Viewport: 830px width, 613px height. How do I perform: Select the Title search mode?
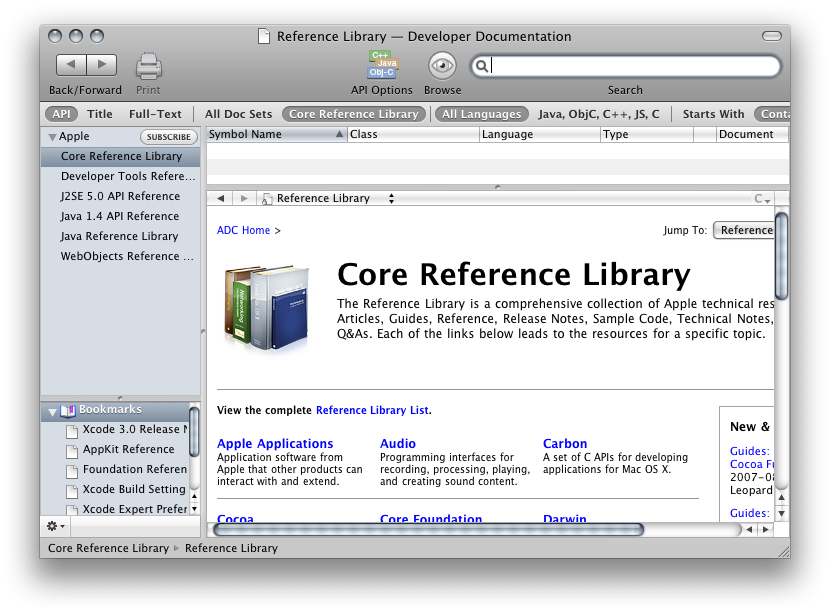(100, 114)
